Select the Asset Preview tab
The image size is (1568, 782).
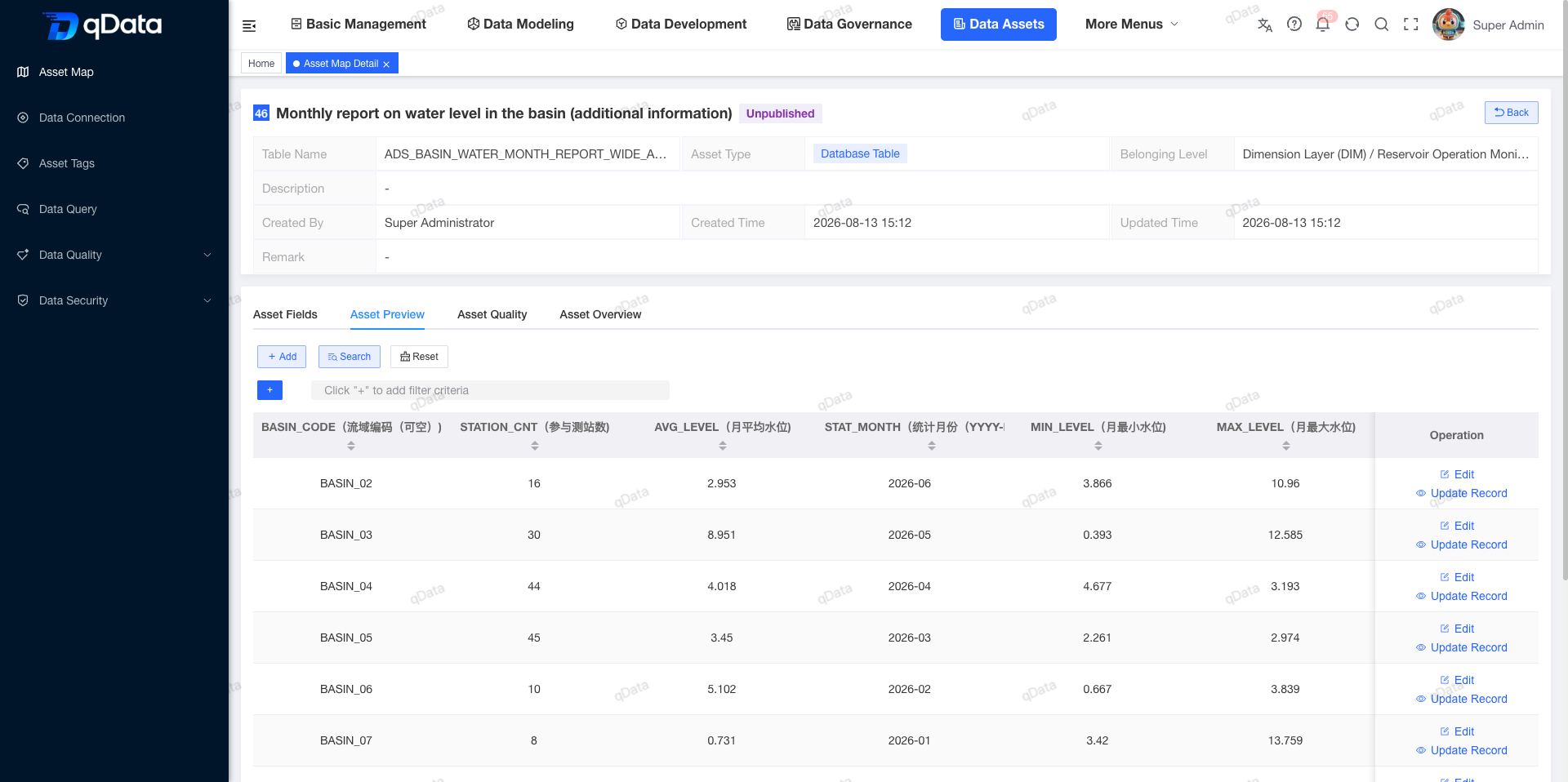click(387, 314)
